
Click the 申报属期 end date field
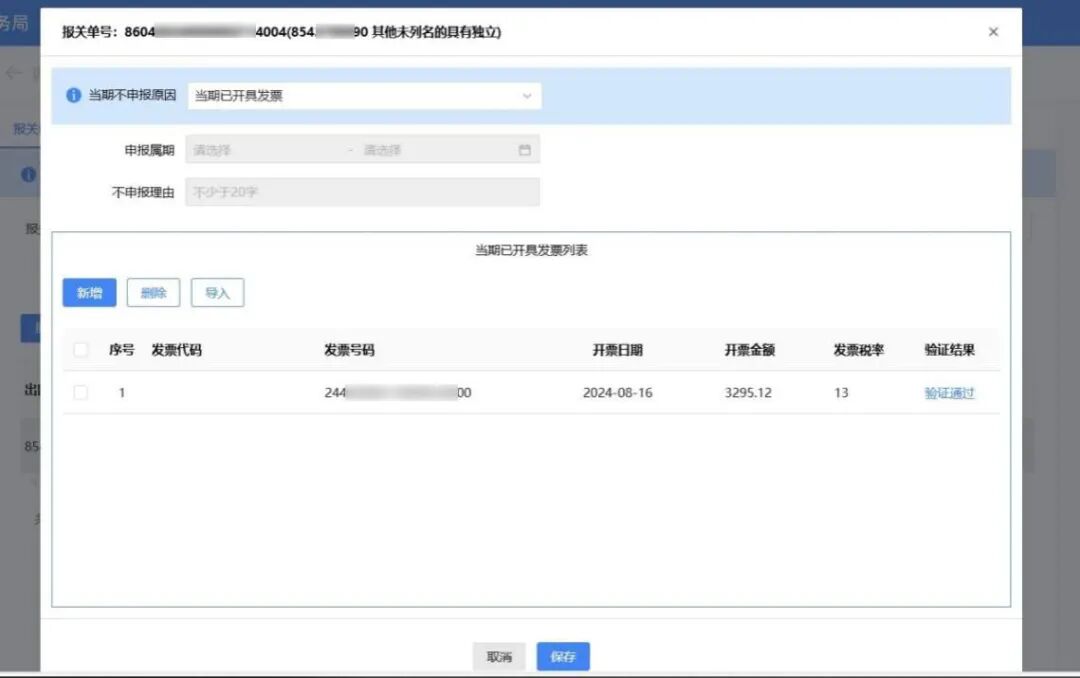click(x=437, y=150)
